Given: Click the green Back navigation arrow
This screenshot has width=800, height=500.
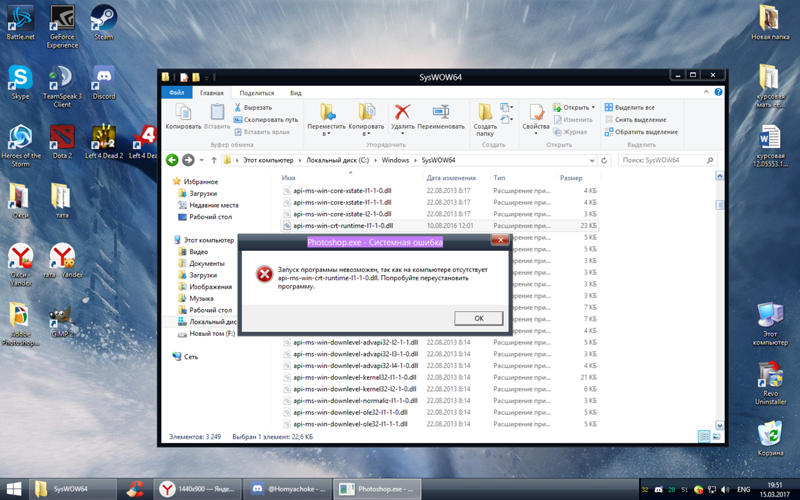Looking at the screenshot, I should pyautogui.click(x=172, y=160).
